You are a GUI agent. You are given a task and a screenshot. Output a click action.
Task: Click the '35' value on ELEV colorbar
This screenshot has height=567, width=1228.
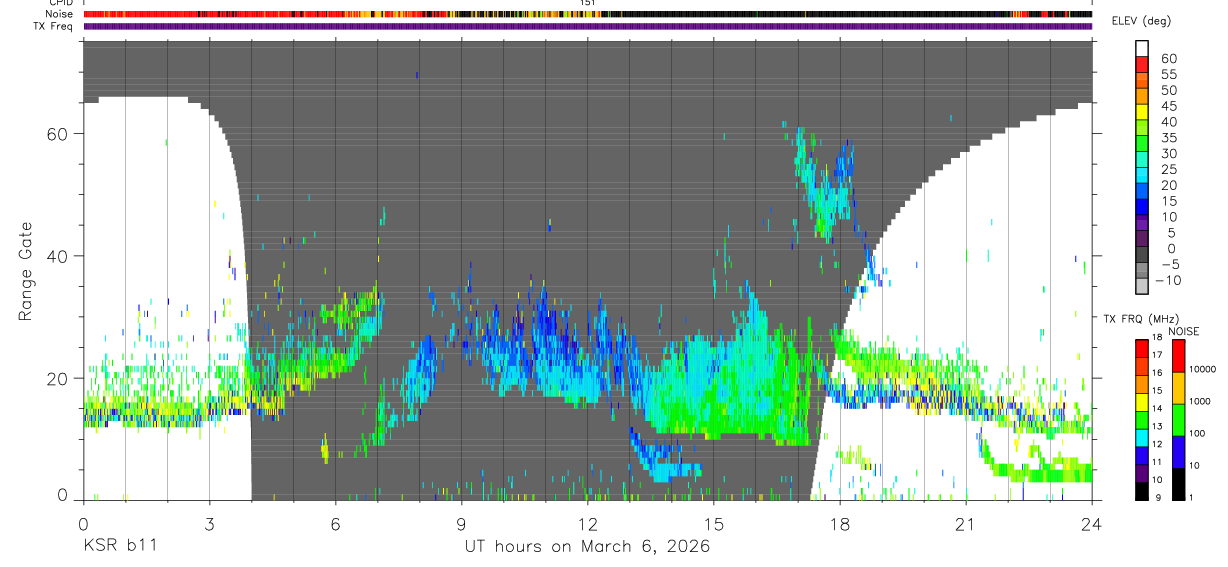(x=1168, y=138)
